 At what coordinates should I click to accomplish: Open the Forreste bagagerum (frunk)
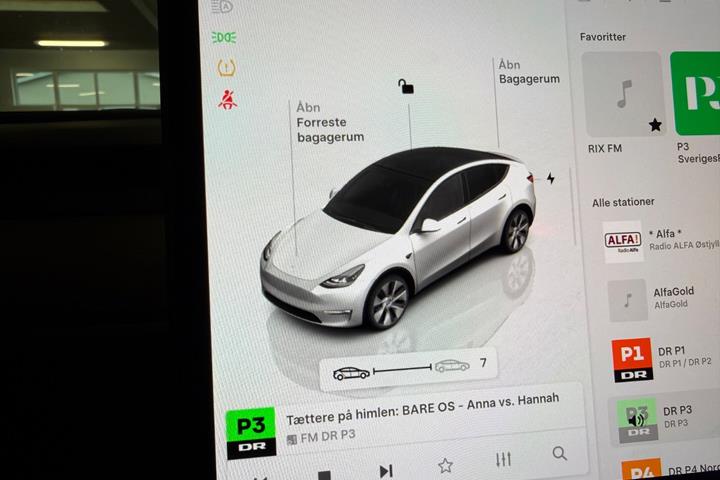pyautogui.click(x=330, y=122)
